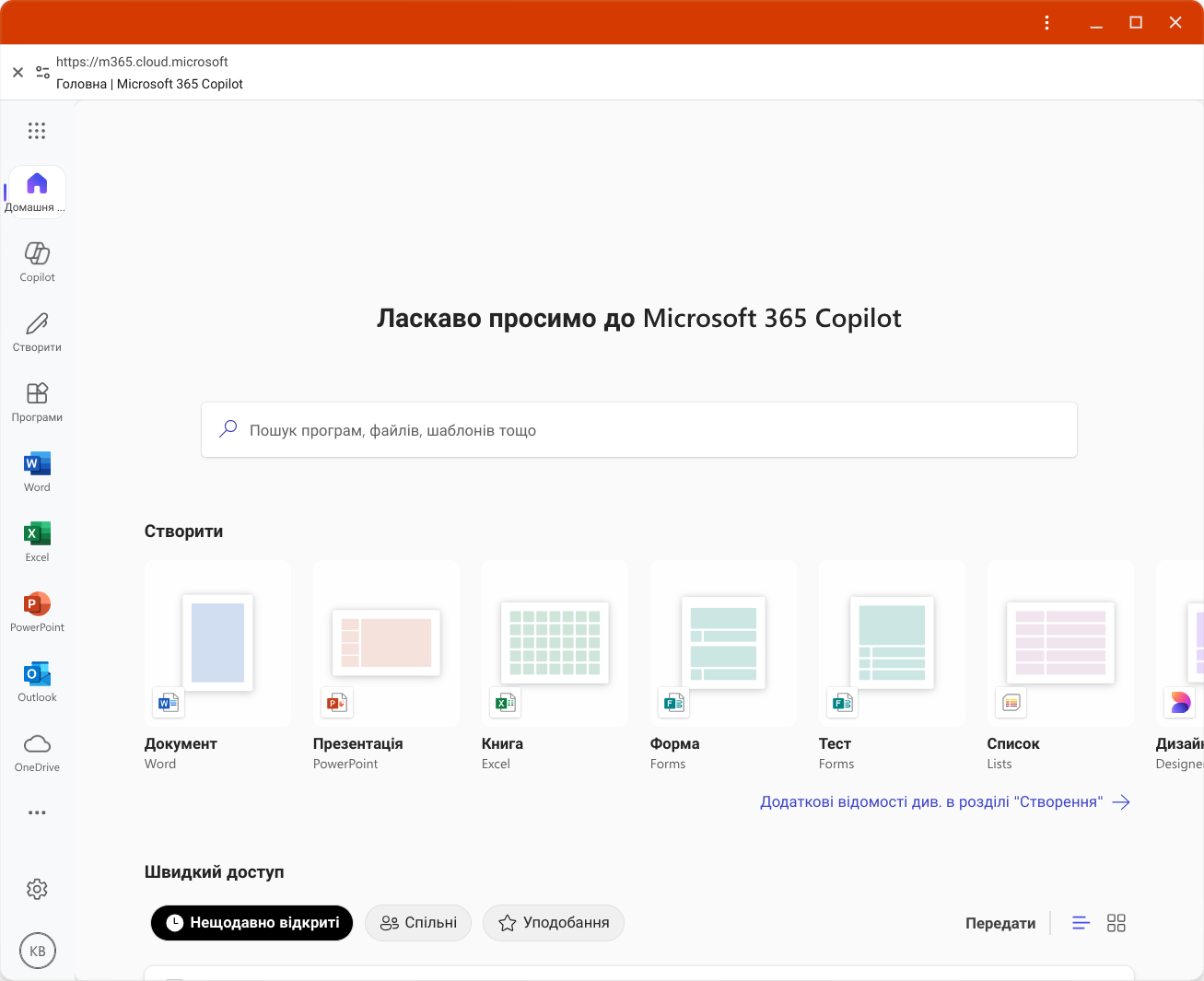Viewport: 1204px width, 981px height.
Task: Switch to list view layout
Action: click(1081, 923)
